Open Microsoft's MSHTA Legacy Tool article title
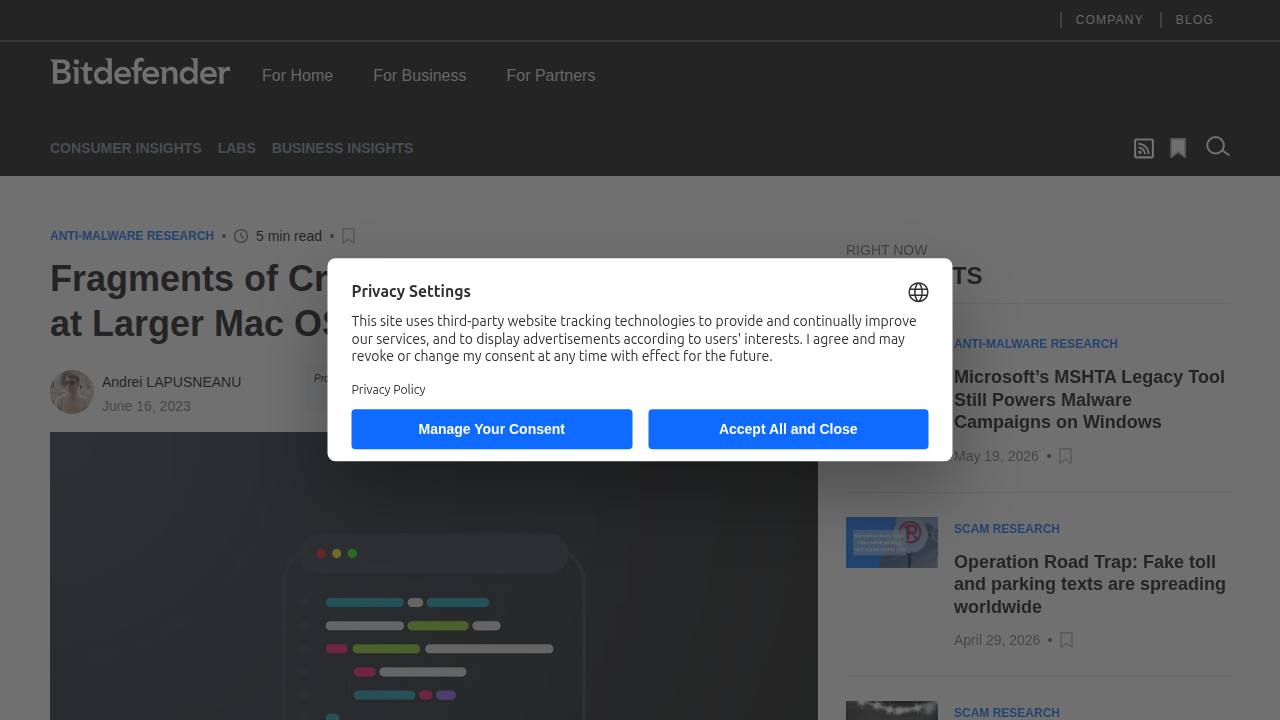The height and width of the screenshot is (720, 1280). coord(1089,399)
